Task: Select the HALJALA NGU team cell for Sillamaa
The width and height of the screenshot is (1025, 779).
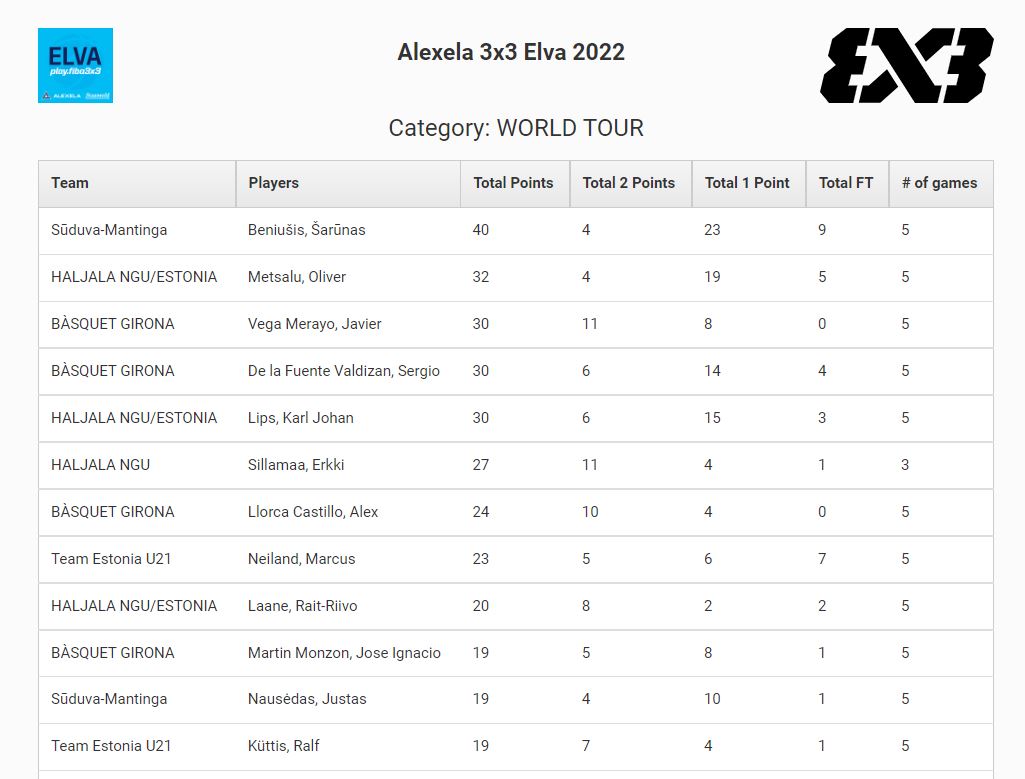Action: coord(100,465)
